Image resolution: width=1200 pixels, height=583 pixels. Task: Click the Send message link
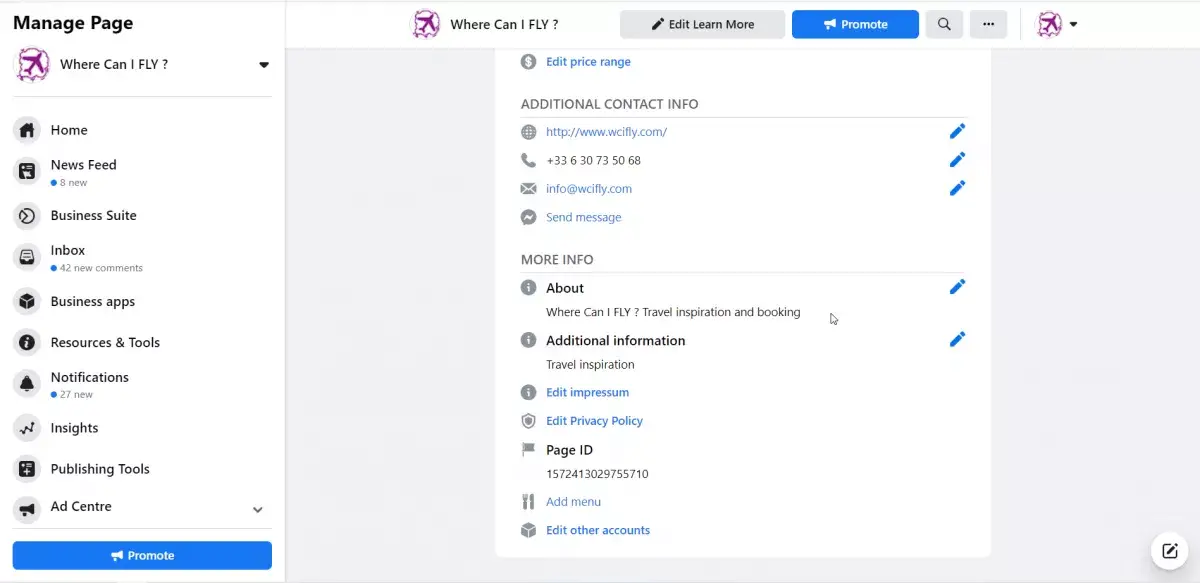[x=583, y=217]
